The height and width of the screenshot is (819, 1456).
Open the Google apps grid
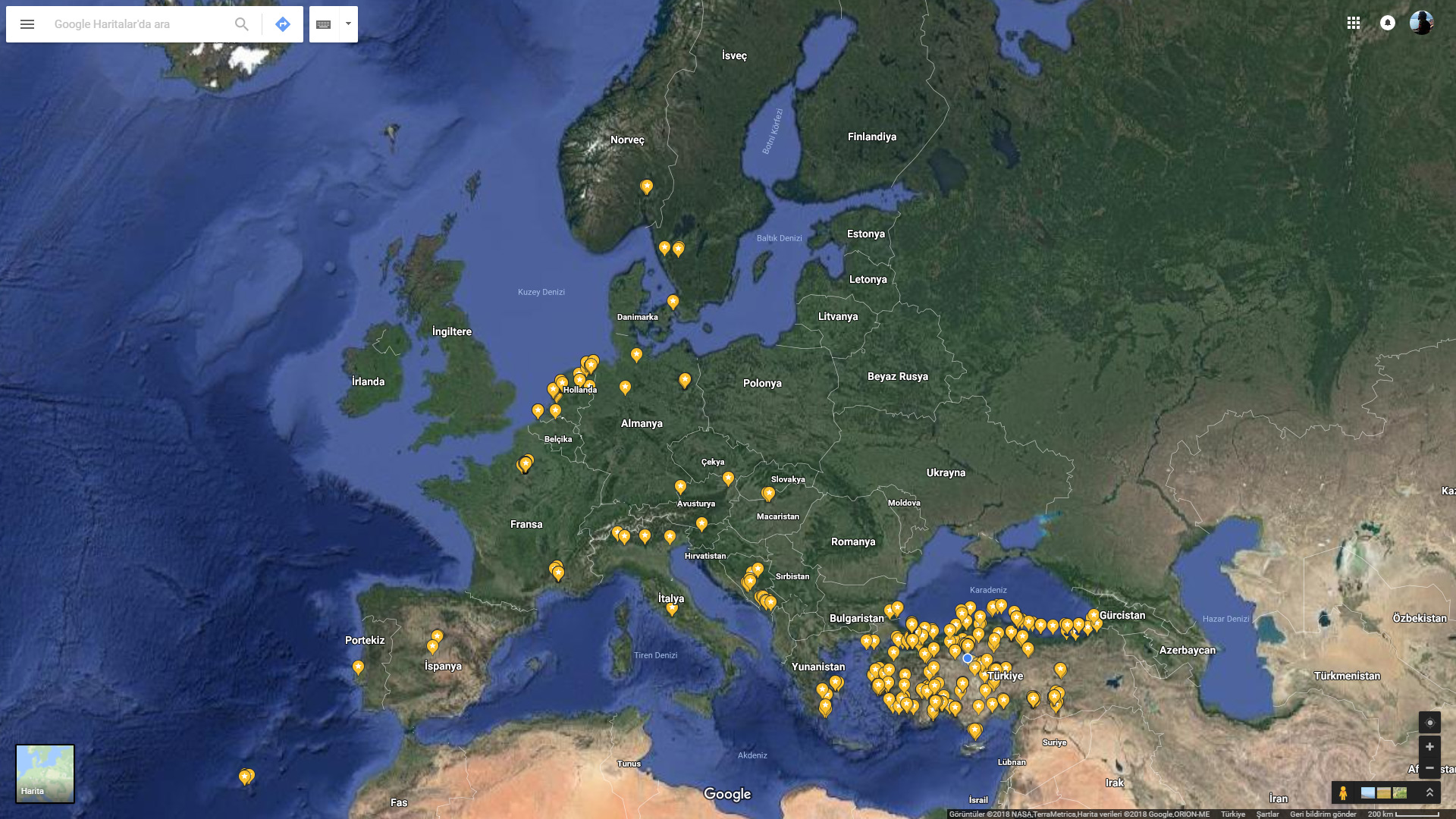[x=1354, y=23]
